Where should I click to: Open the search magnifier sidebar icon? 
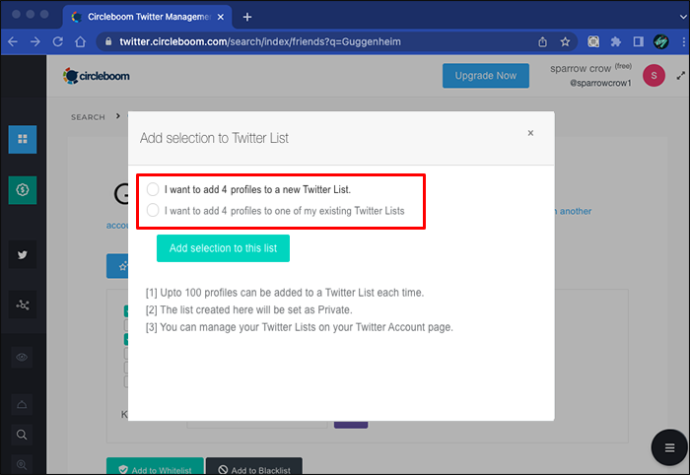(x=22, y=435)
